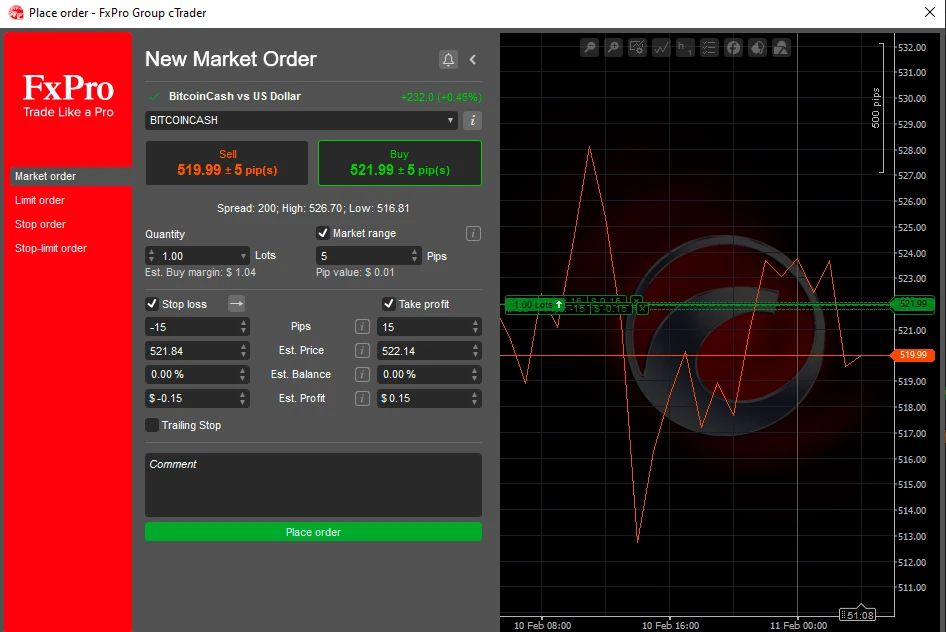Open the notifications bell icon
Image resolution: width=946 pixels, height=632 pixels.
click(448, 59)
